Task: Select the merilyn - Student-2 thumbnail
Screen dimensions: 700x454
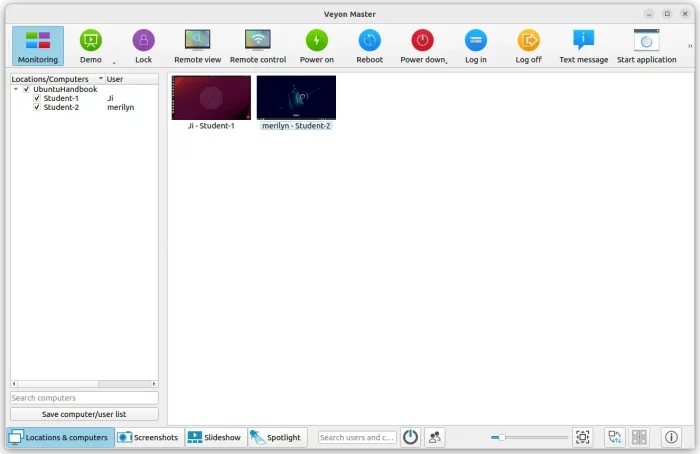Action: (x=296, y=98)
